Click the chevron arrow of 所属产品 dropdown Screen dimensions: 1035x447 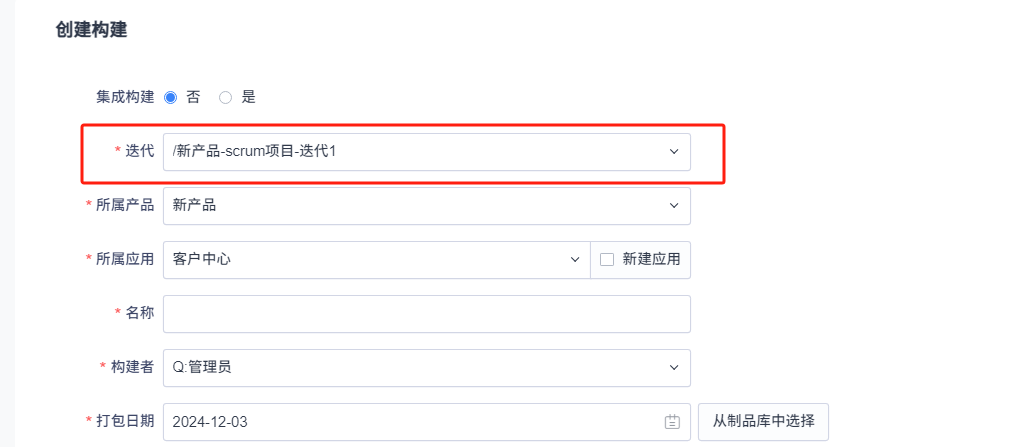tap(673, 206)
